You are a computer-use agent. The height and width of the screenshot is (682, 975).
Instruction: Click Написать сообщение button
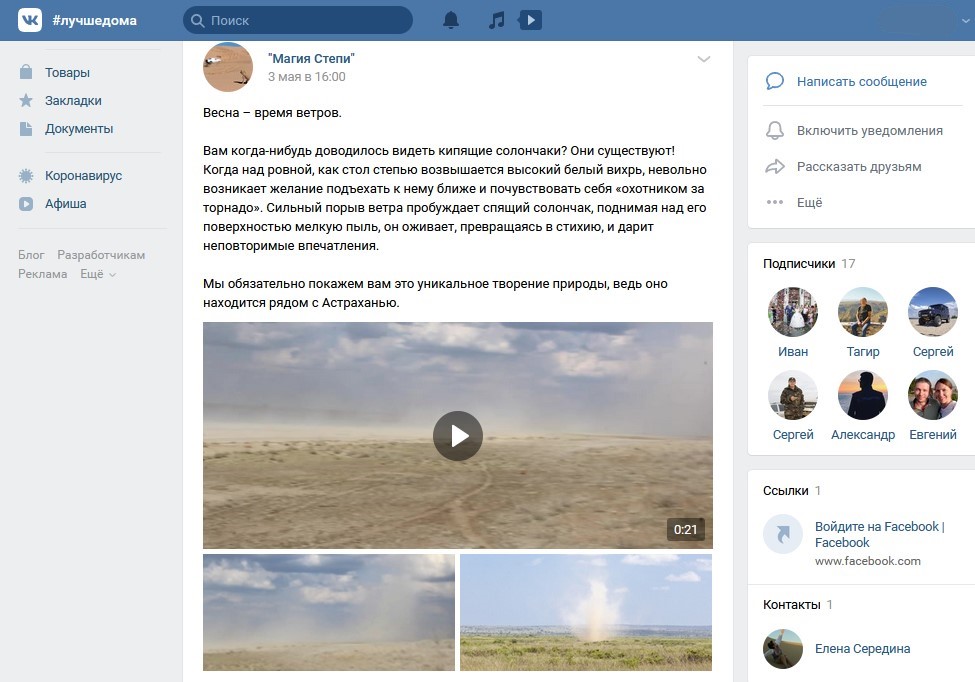861,82
